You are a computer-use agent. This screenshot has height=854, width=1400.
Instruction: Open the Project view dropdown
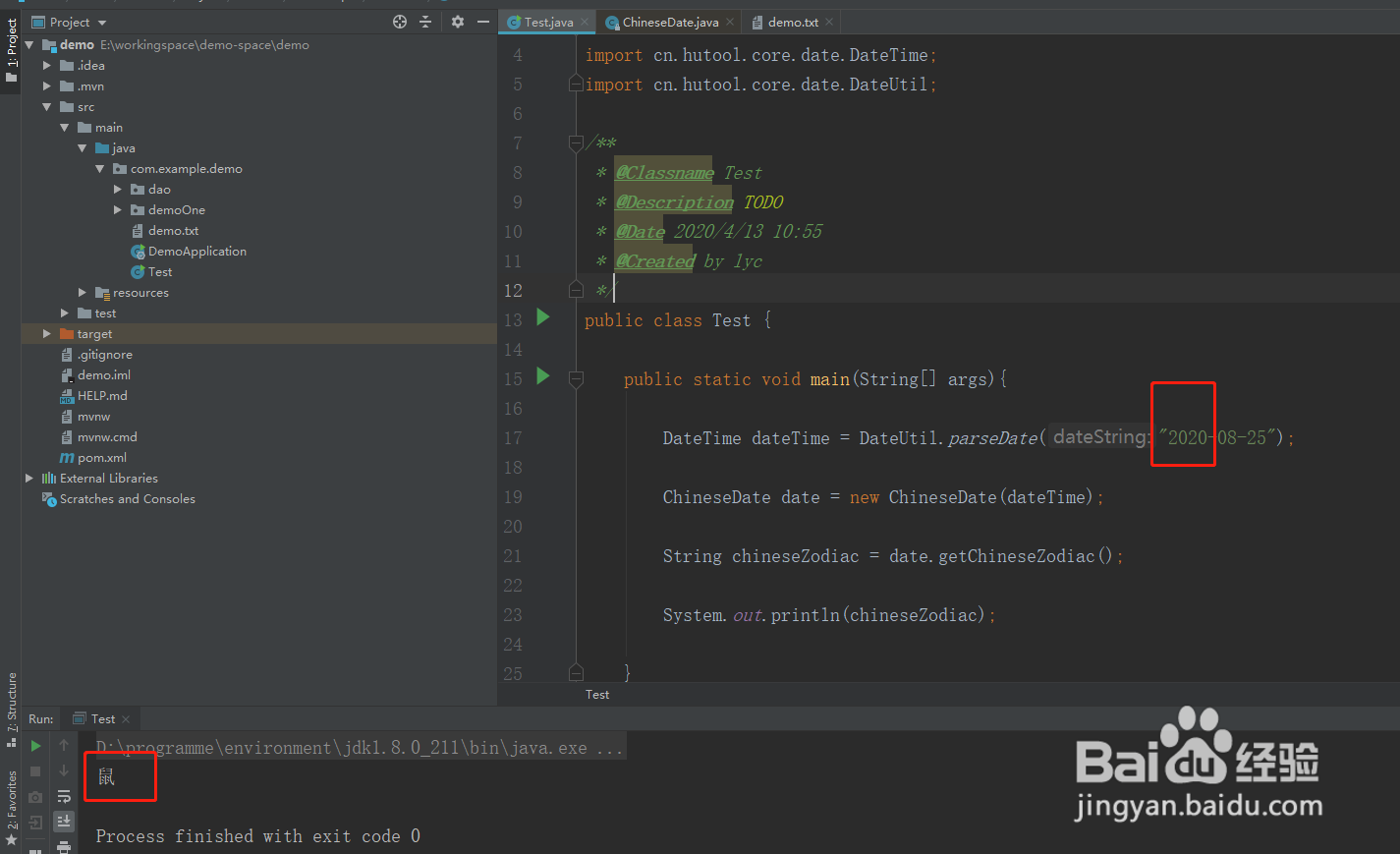tap(102, 23)
